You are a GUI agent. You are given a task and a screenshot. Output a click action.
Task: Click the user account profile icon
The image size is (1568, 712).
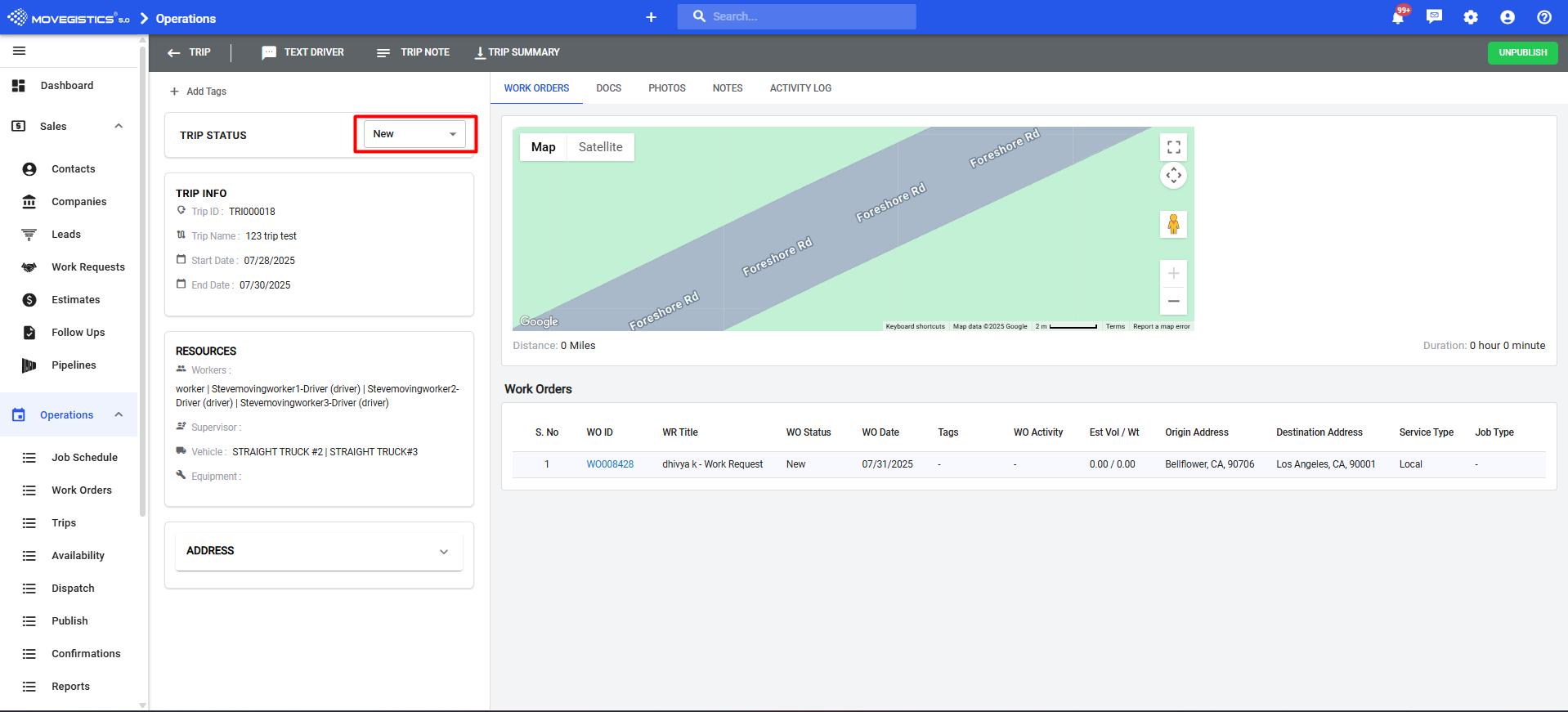click(1508, 17)
